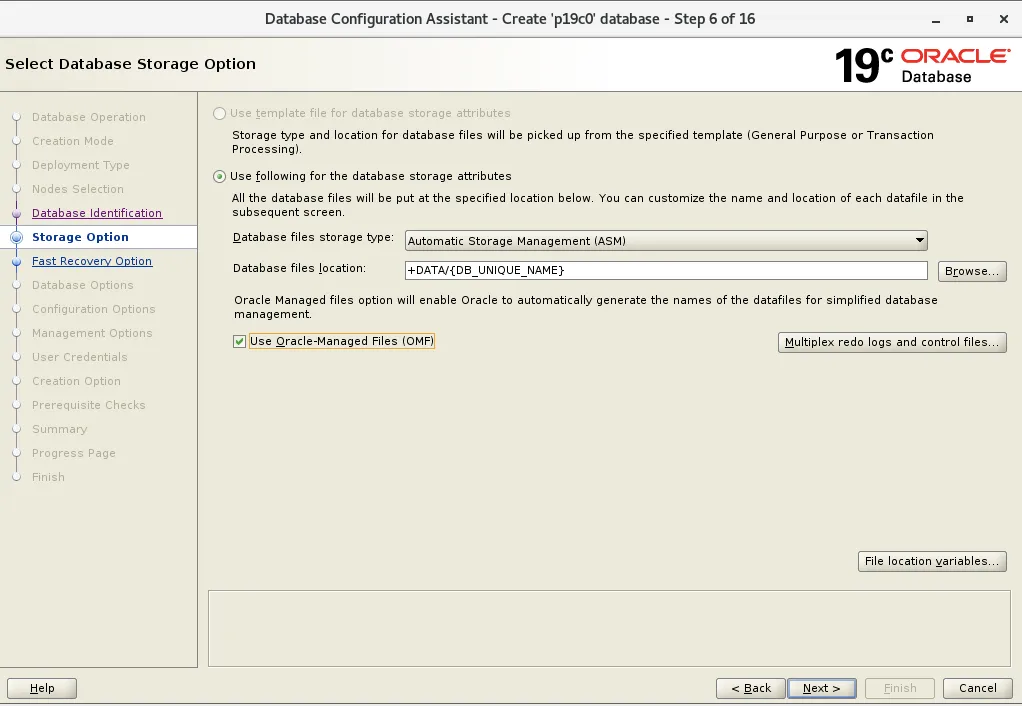This screenshot has width=1022, height=706.
Task: Open the File location variables dialog
Action: tap(932, 561)
